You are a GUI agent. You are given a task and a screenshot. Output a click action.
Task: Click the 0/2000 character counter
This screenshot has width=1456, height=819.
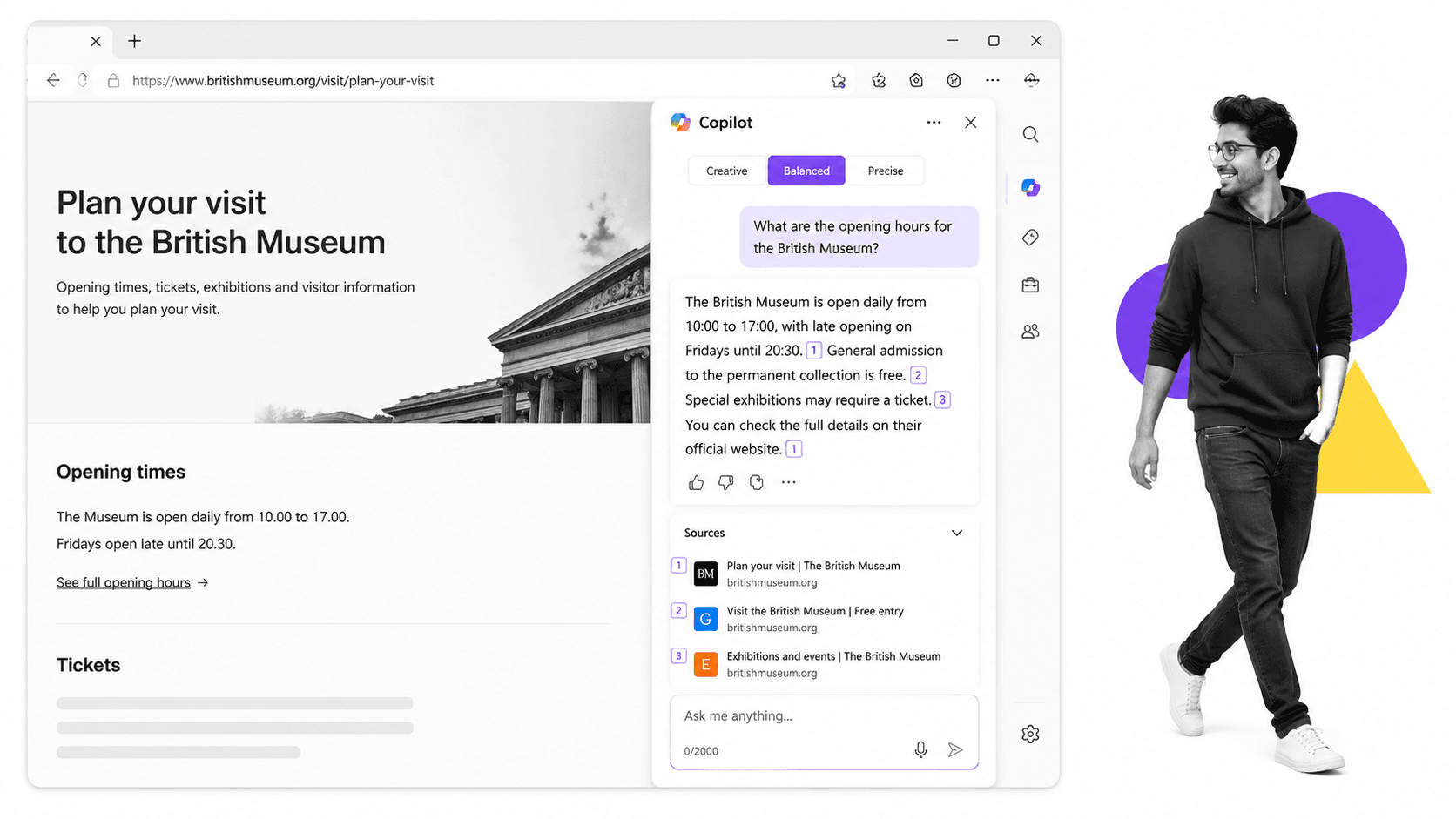click(701, 751)
